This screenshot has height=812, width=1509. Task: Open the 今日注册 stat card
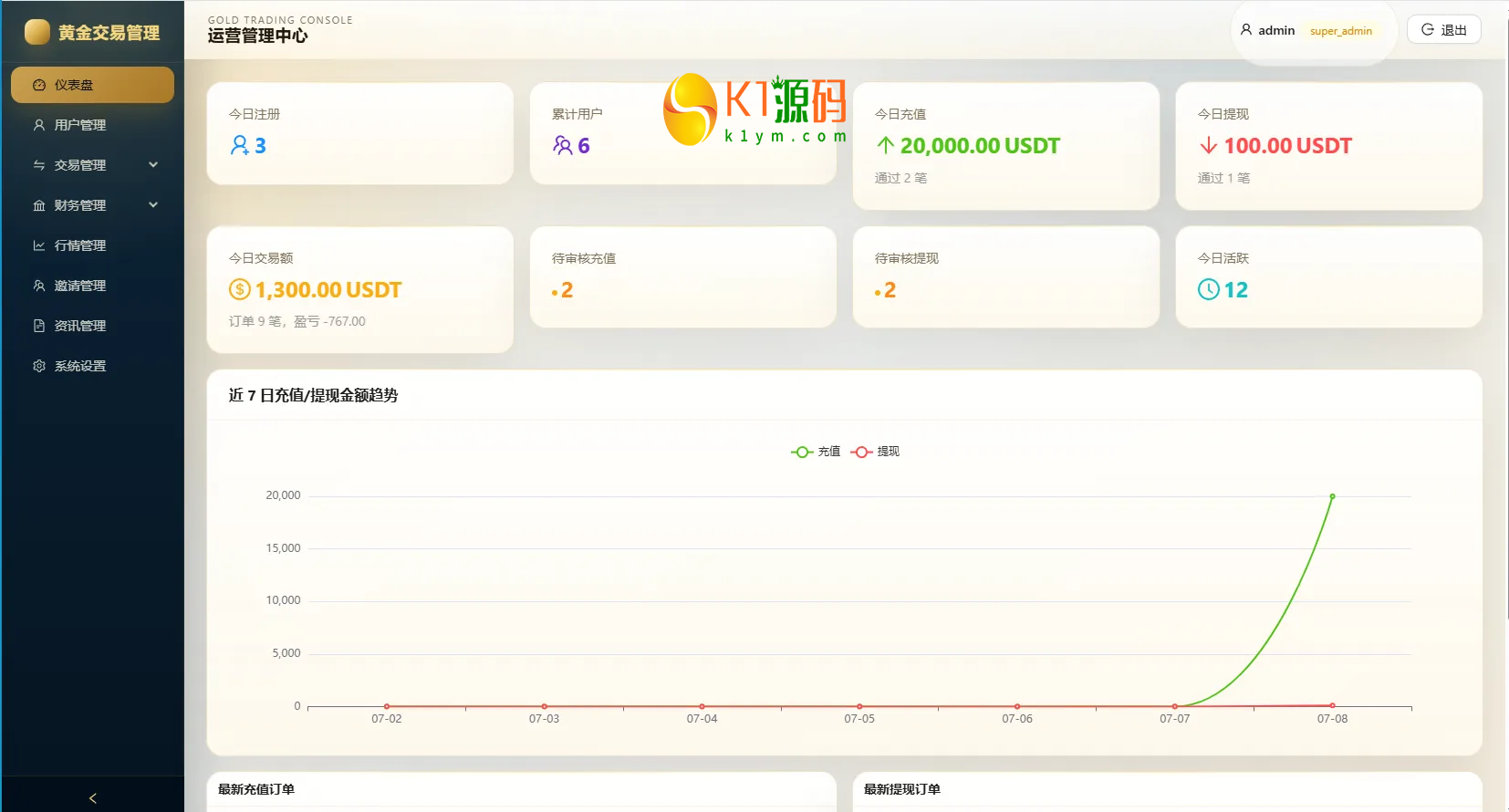[x=360, y=133]
